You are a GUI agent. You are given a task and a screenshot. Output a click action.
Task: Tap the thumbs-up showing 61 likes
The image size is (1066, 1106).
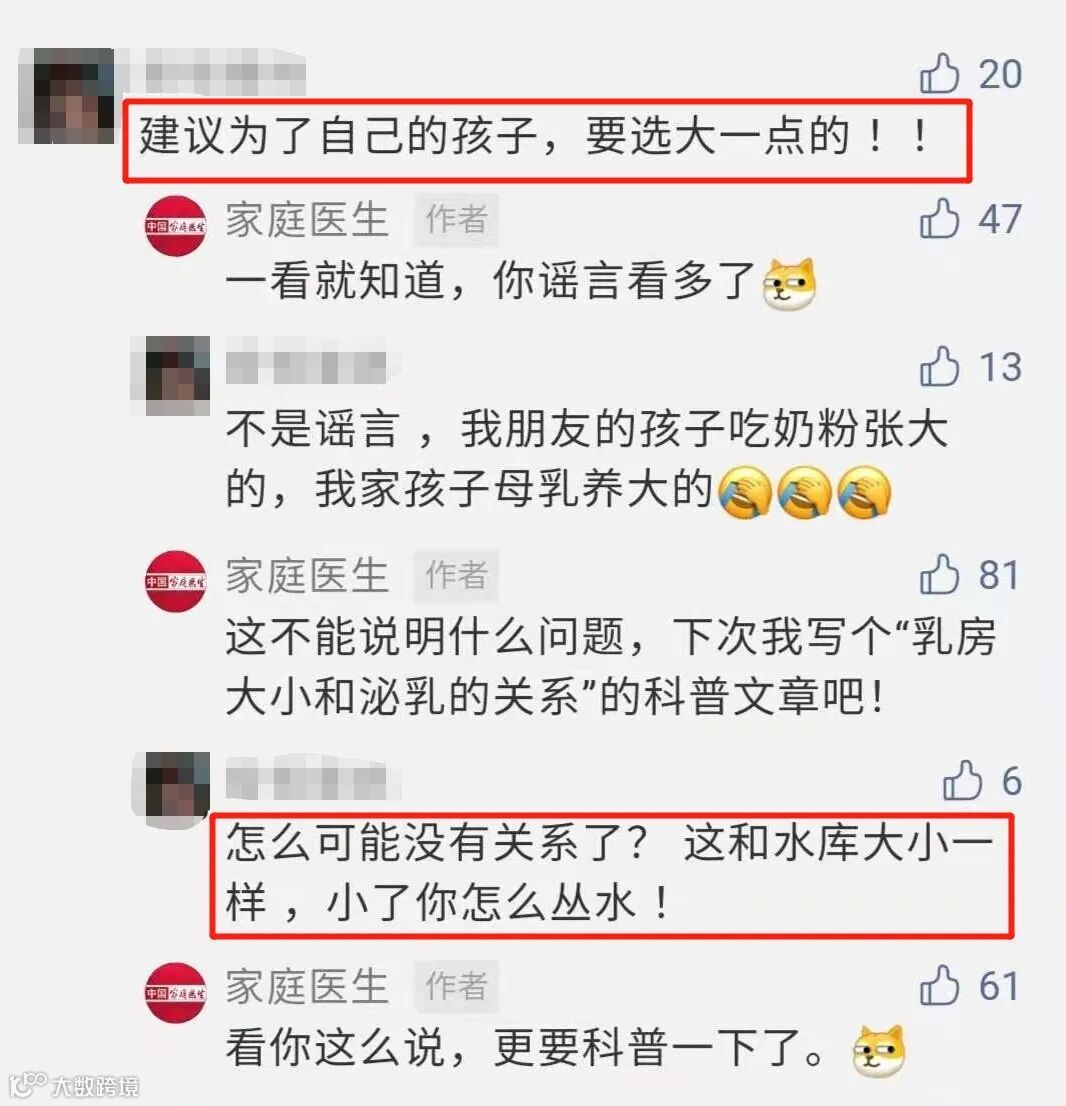tap(940, 985)
